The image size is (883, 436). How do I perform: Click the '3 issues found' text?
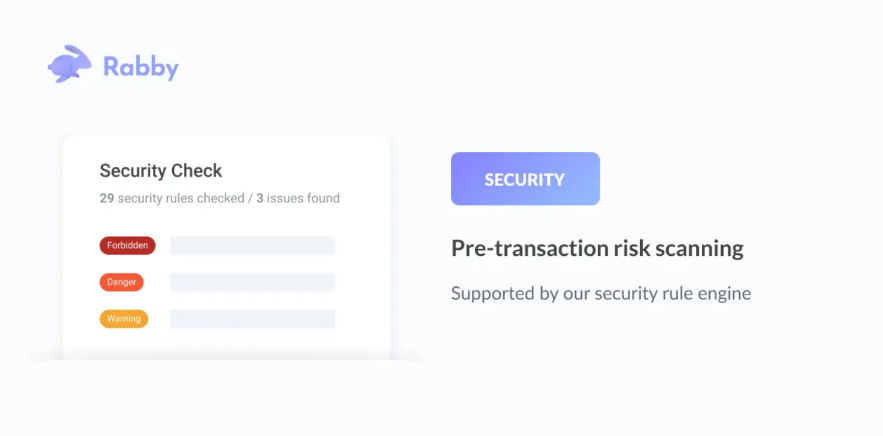click(298, 198)
